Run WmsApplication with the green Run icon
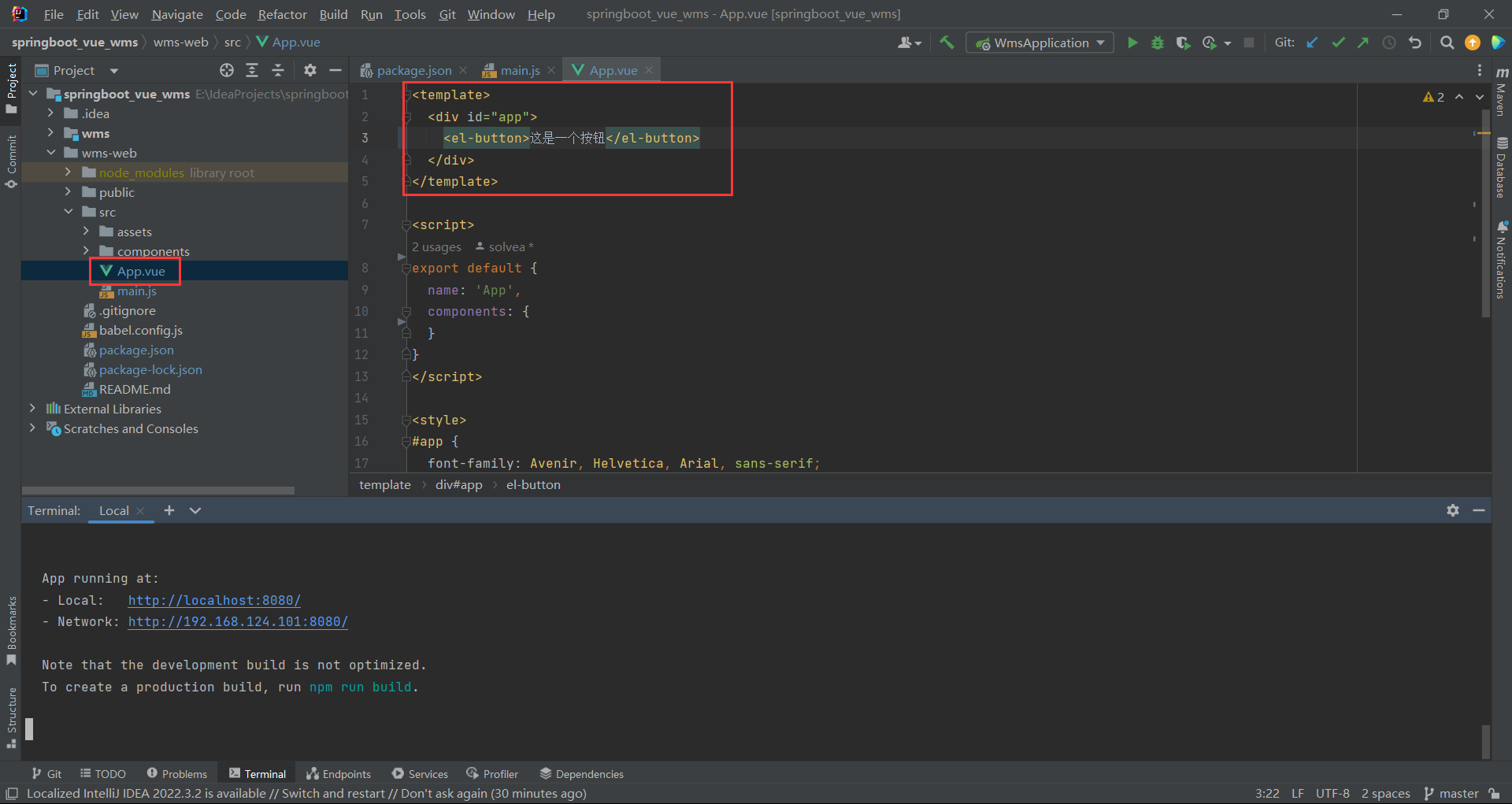 coord(1132,43)
